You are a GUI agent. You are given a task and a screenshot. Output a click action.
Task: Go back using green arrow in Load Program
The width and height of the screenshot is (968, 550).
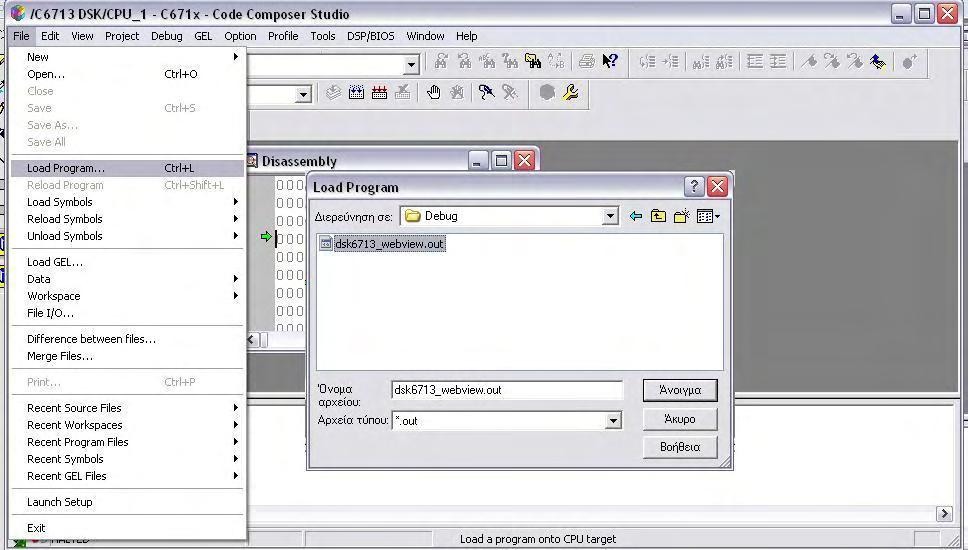[x=635, y=216]
